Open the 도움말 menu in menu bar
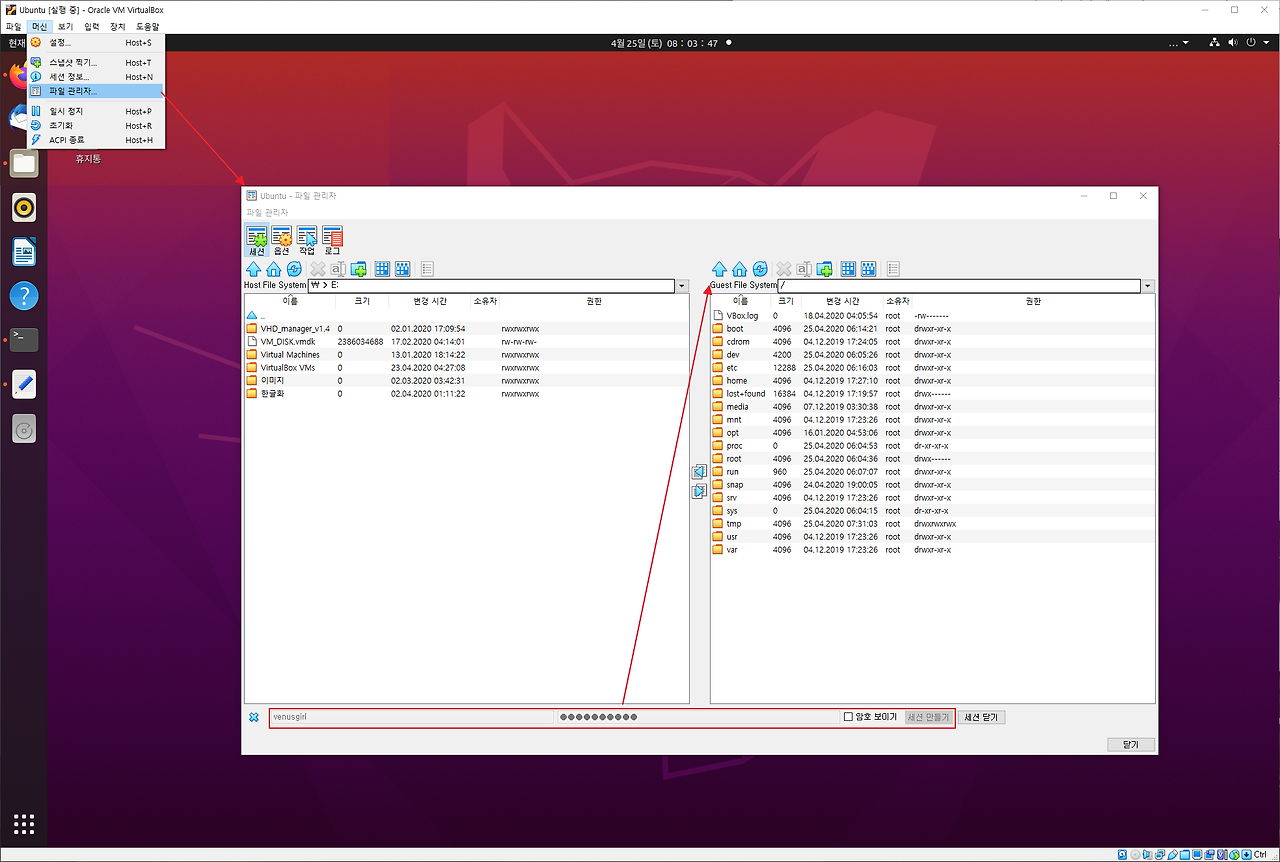 (x=148, y=26)
